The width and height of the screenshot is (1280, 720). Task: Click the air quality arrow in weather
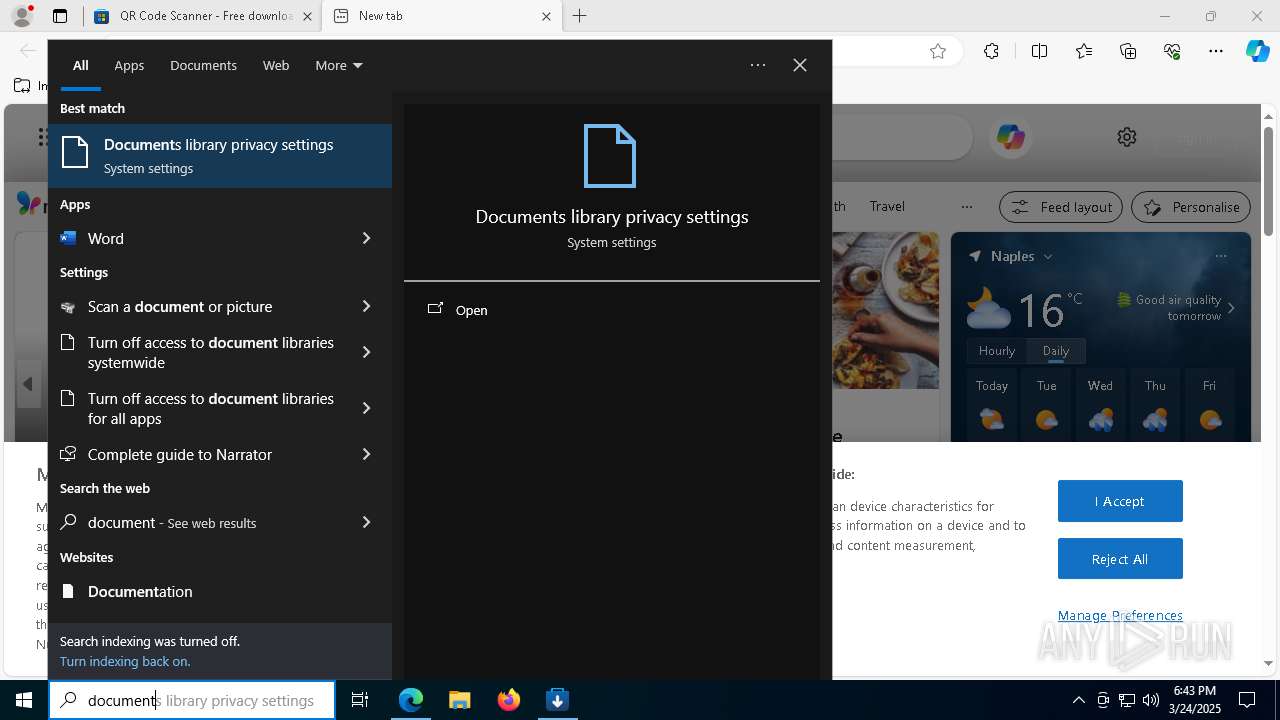(1231, 308)
